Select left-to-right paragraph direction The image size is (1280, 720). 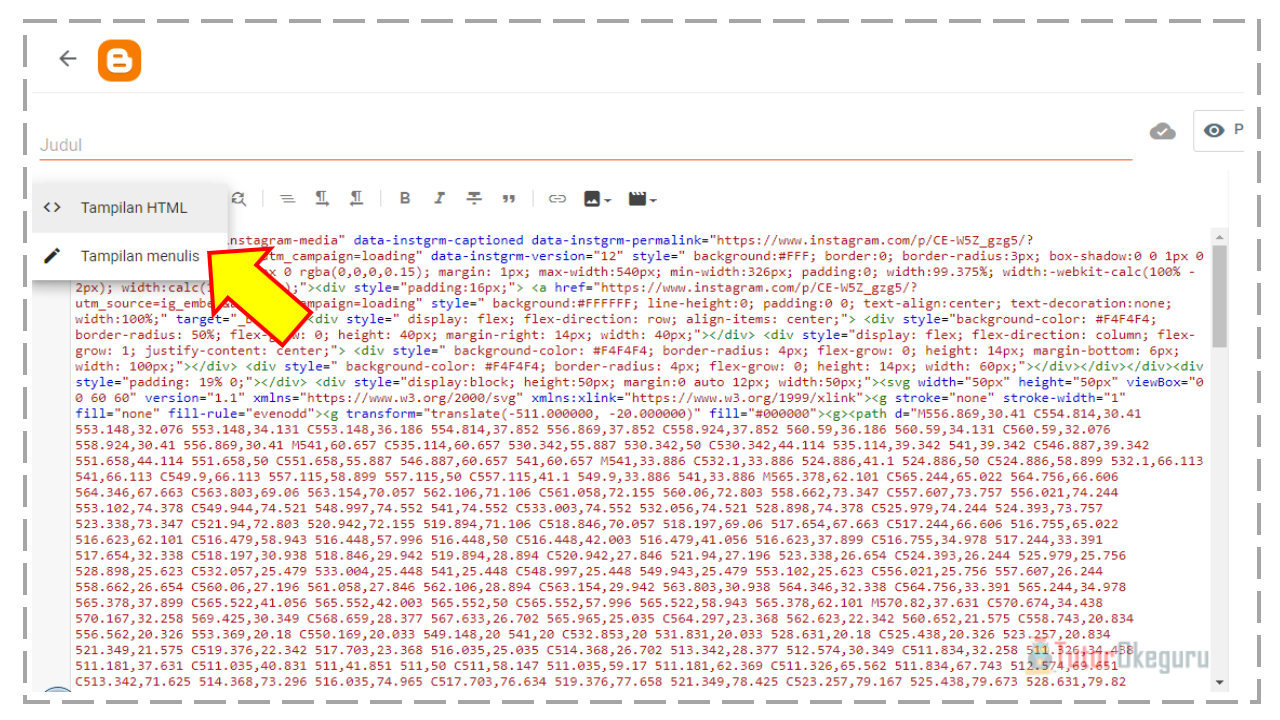coord(322,198)
